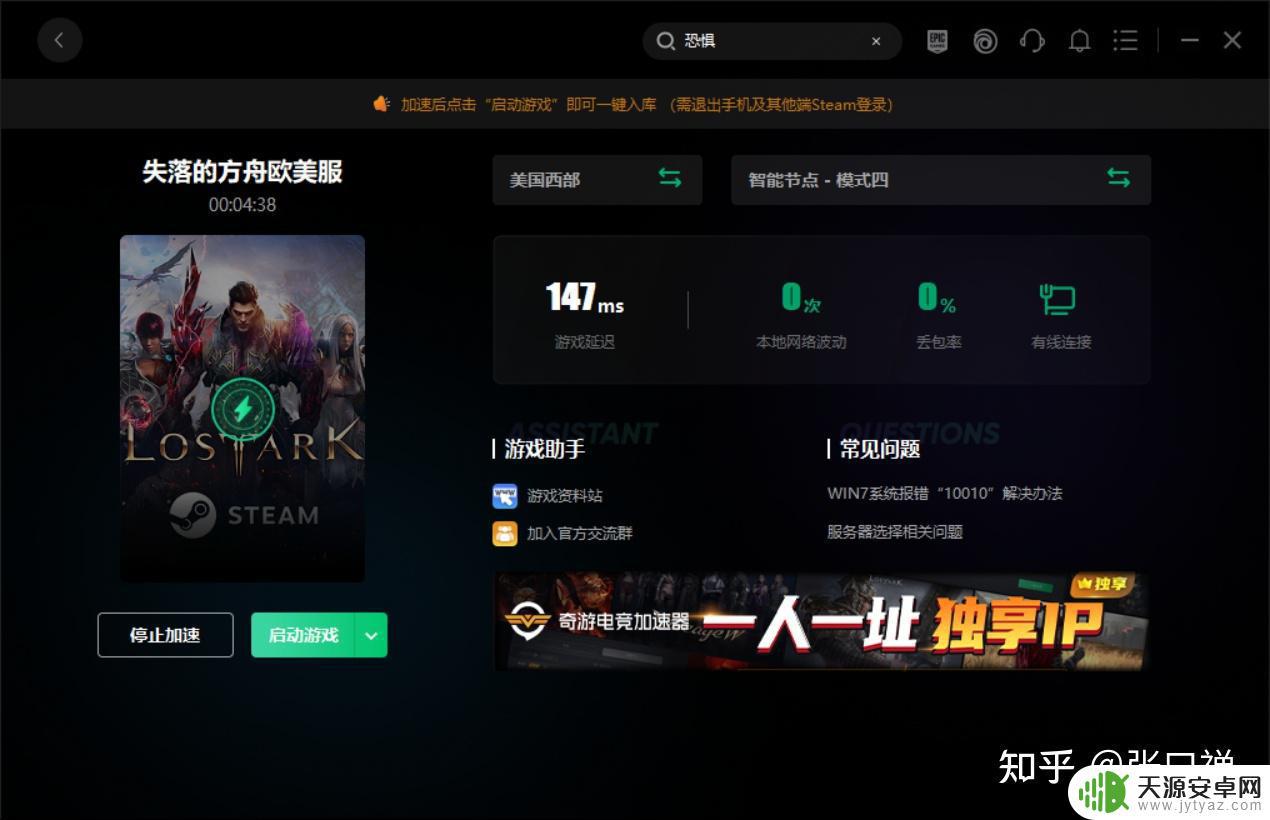The width and height of the screenshot is (1270, 820).
Task: Minimize the accelerator window
Action: (x=1189, y=41)
